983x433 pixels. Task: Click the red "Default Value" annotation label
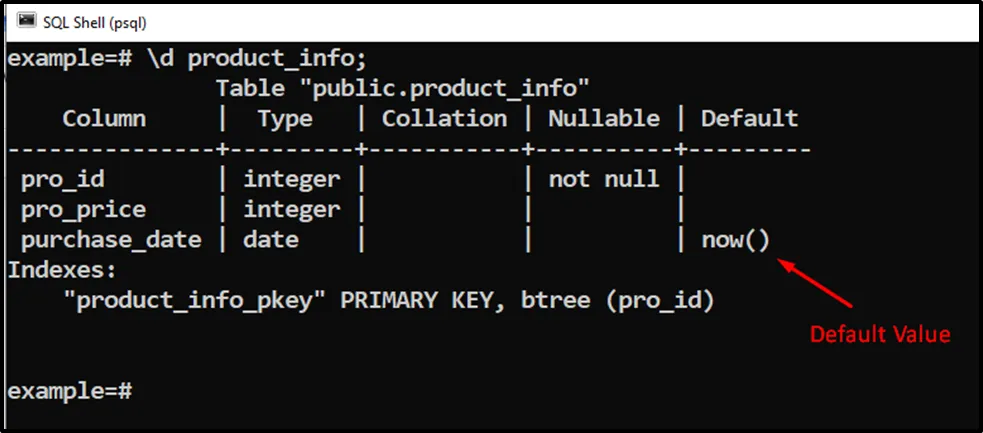879,334
